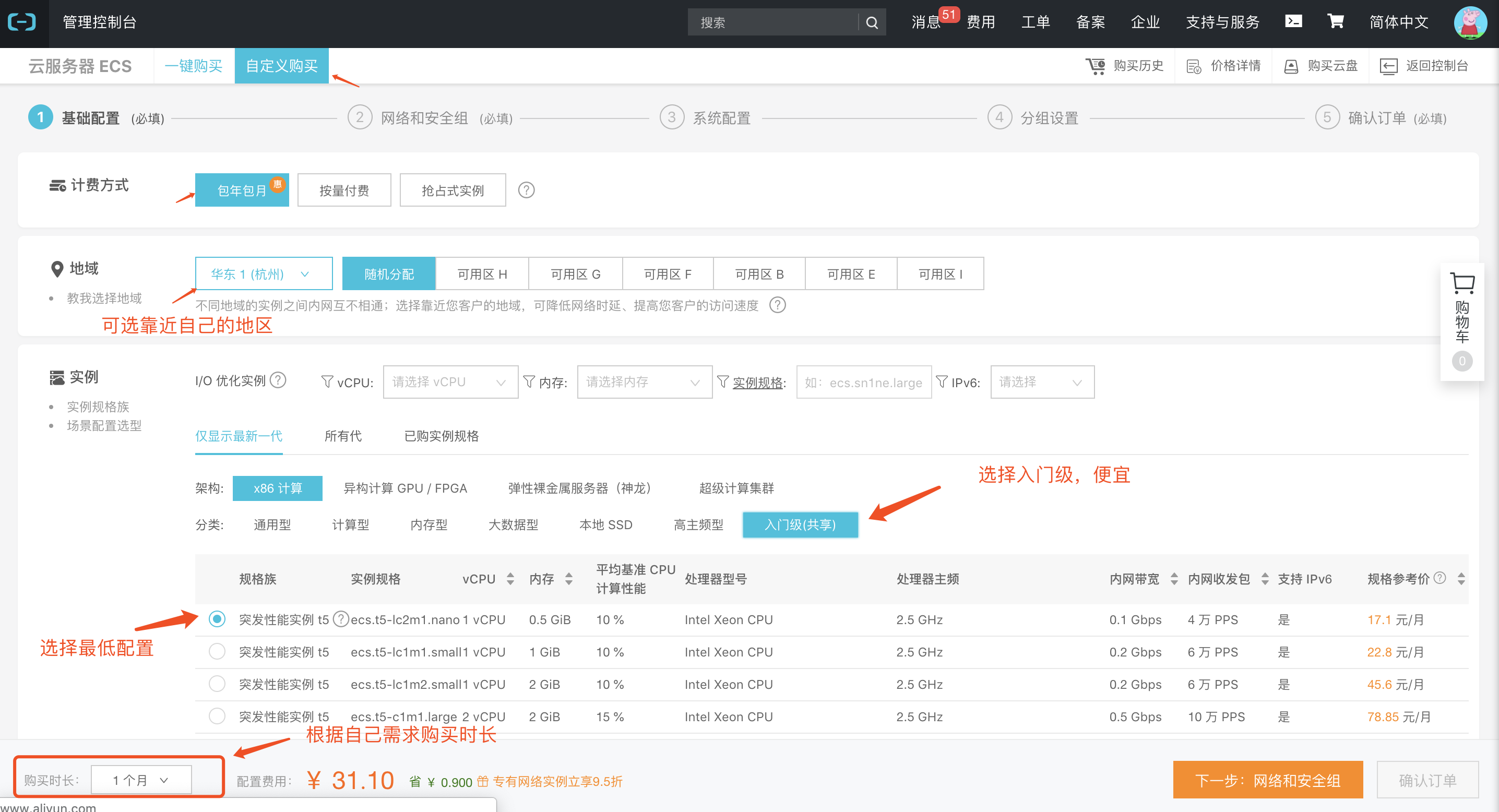Sort by 规格参考价 column arrows

(x=1461, y=579)
